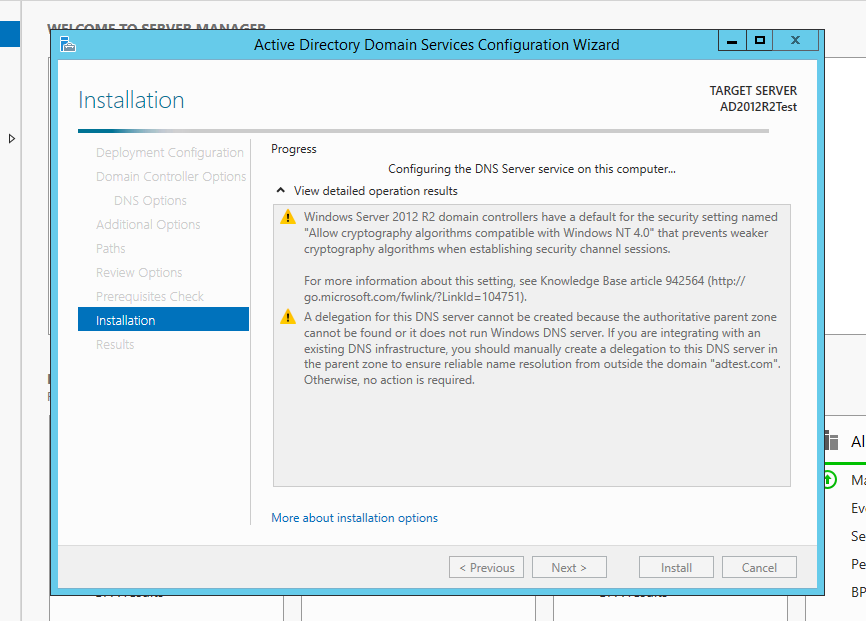Select Review Options step
866x621 pixels.
point(139,272)
